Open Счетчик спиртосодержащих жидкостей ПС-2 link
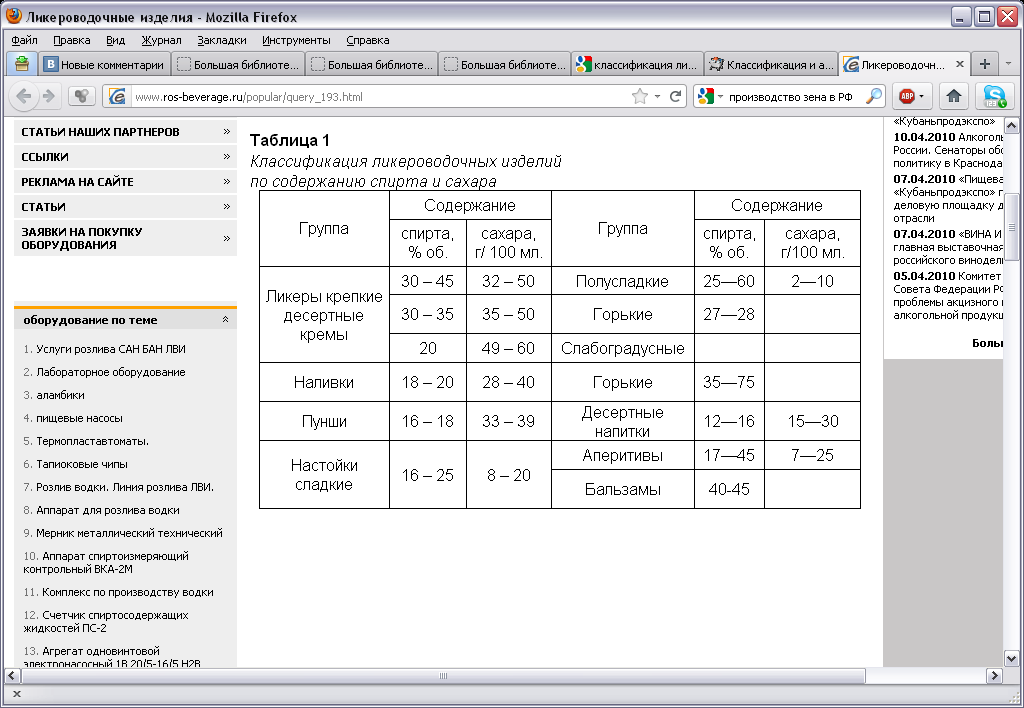The height and width of the screenshot is (708, 1024). pyautogui.click(x=106, y=622)
